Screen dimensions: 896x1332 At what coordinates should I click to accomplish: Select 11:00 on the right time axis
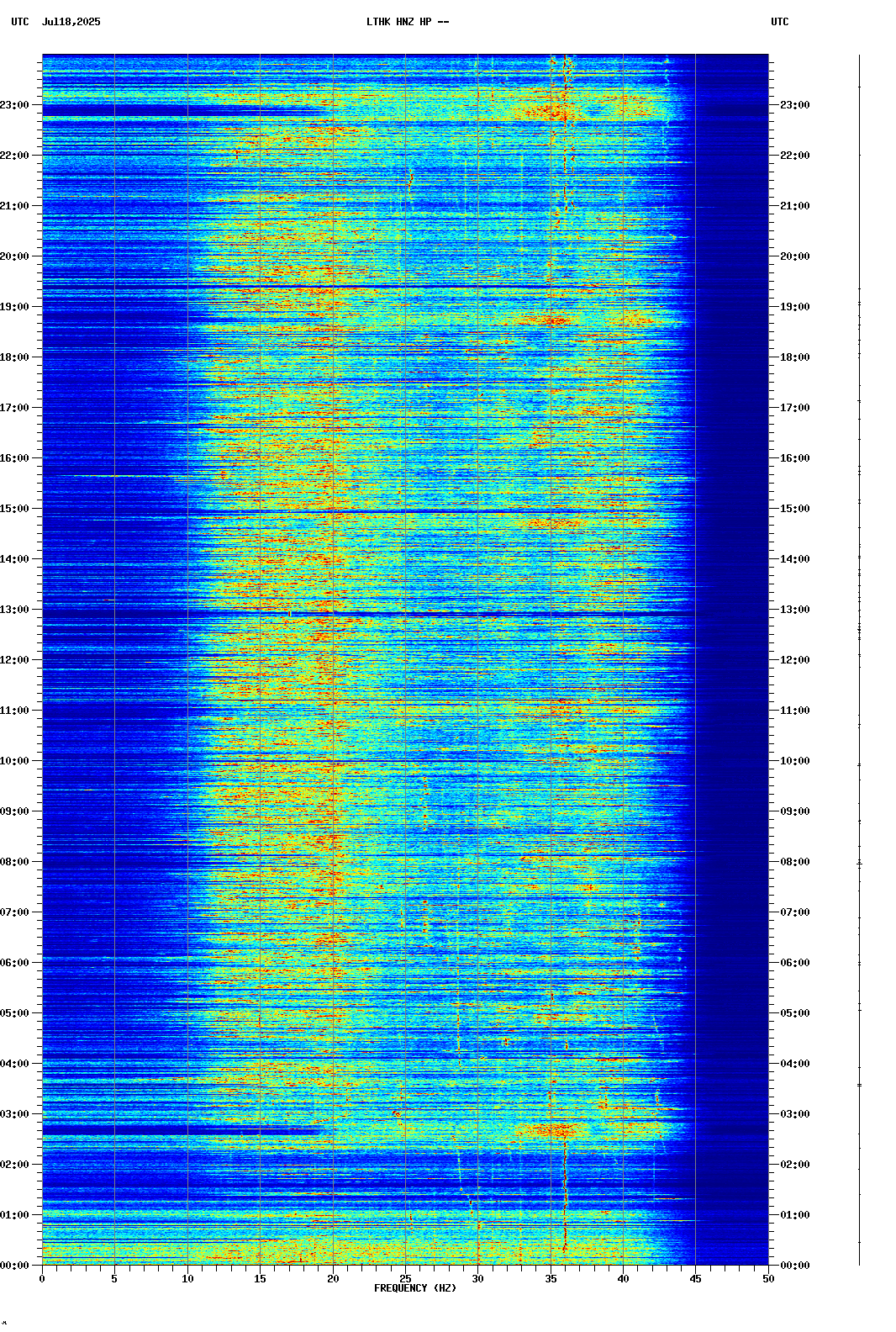coord(795,711)
